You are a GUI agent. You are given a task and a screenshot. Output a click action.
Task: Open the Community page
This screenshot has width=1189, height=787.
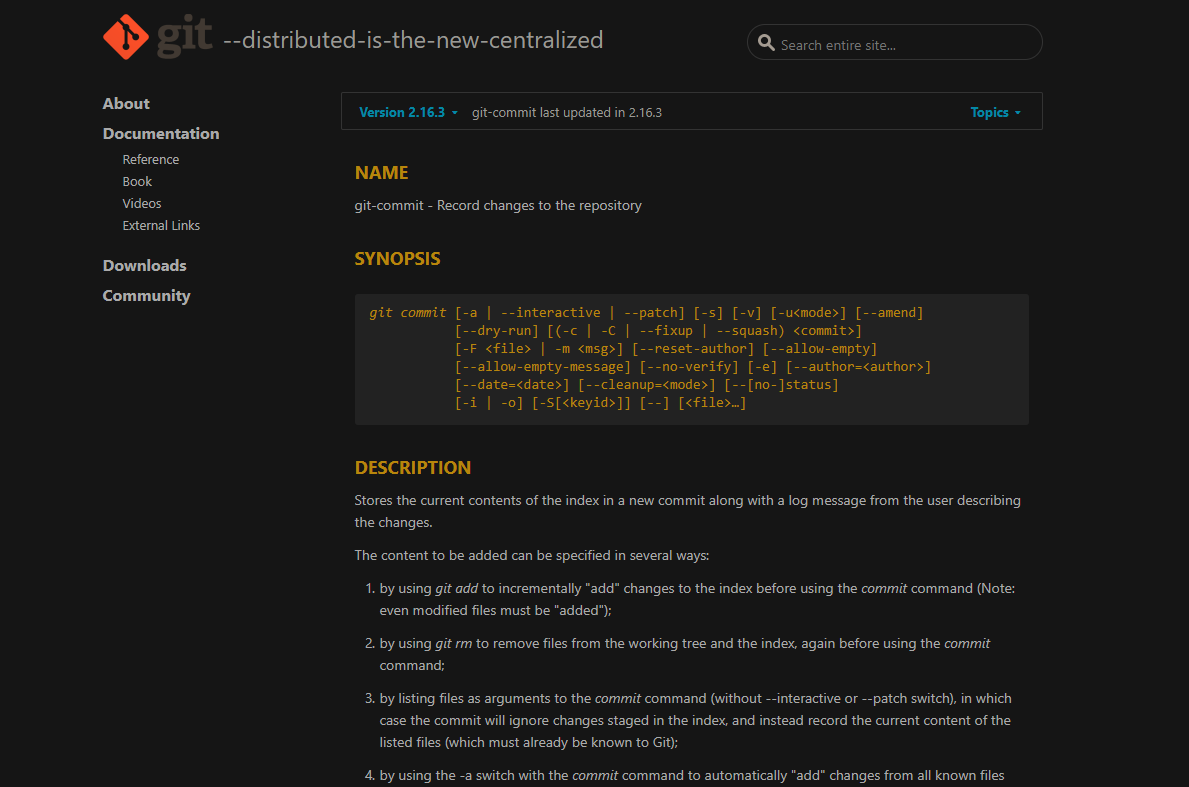click(146, 295)
